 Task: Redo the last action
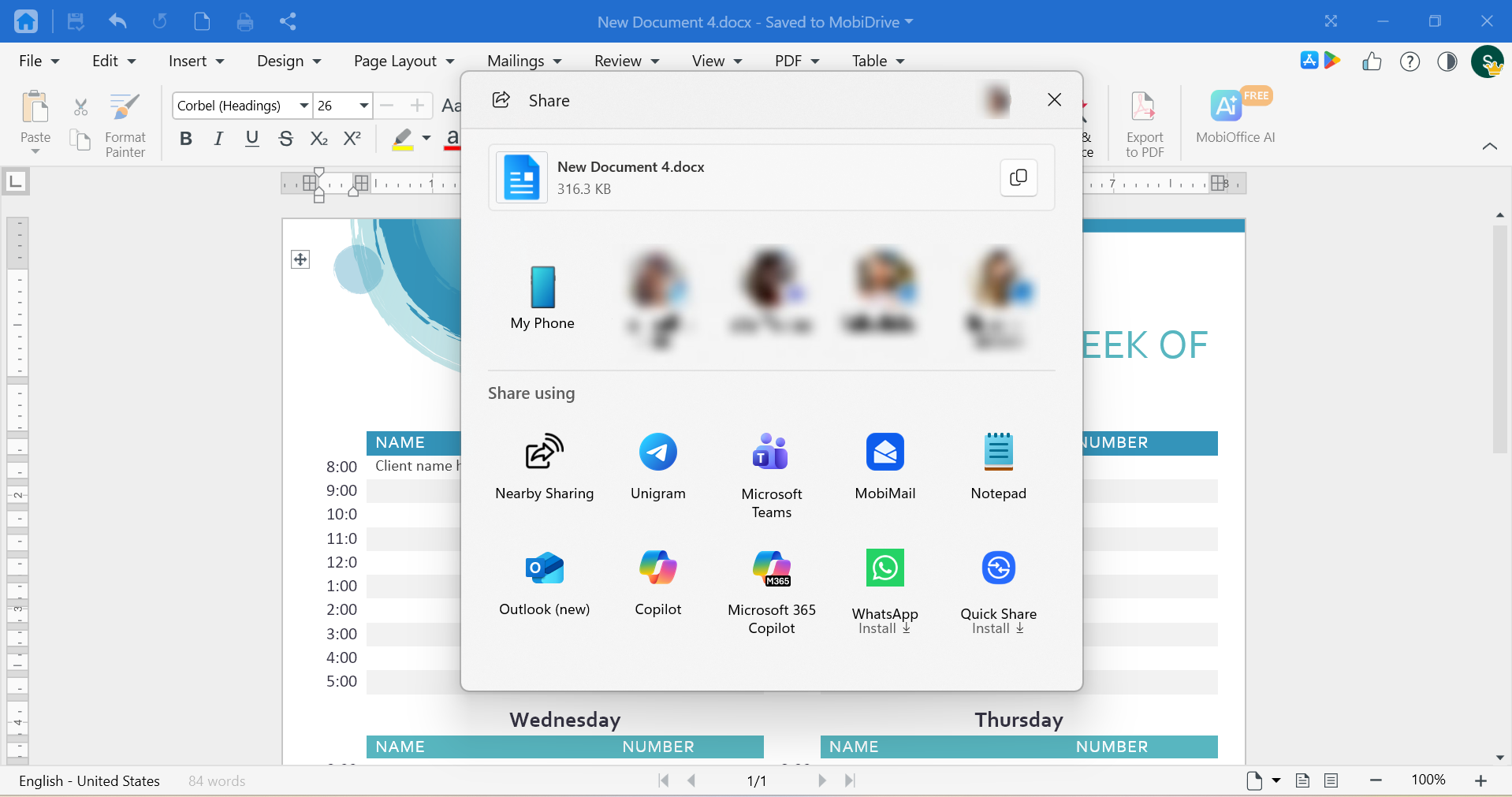[x=160, y=21]
